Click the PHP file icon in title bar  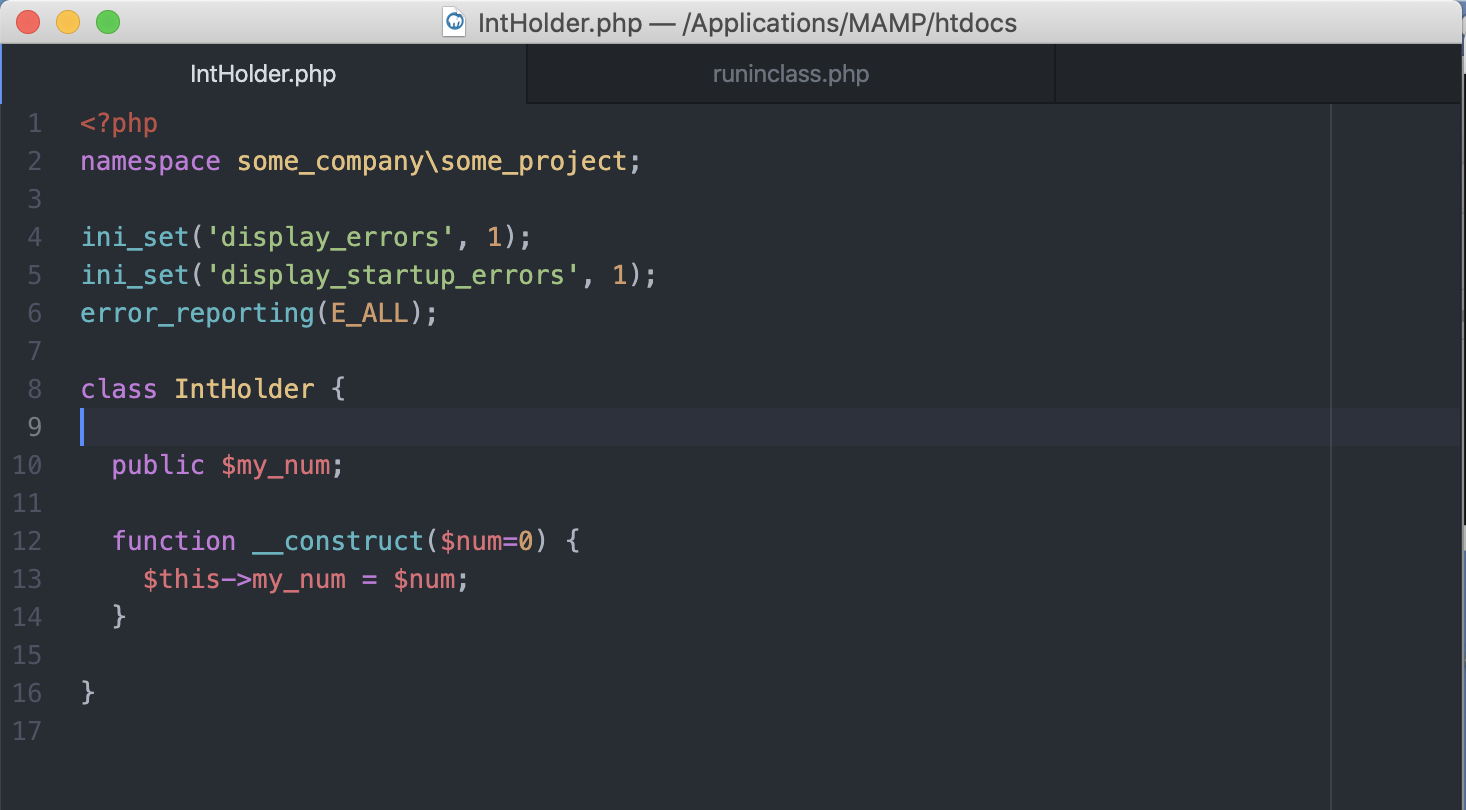[455, 22]
